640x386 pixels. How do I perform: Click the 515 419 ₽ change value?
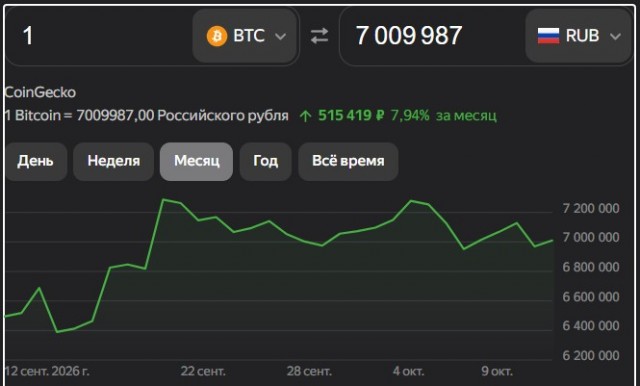tap(351, 116)
